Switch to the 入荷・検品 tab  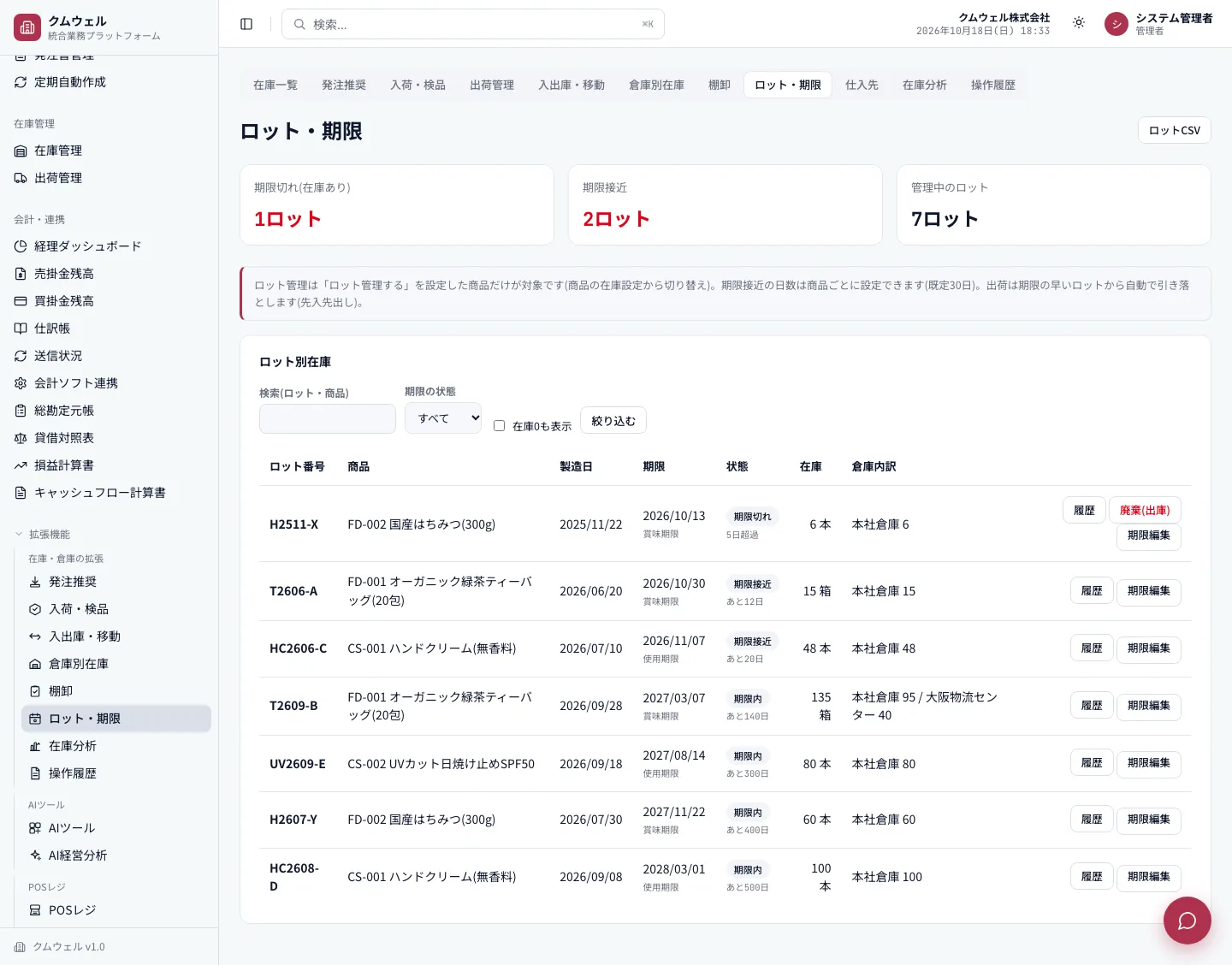pyautogui.click(x=418, y=85)
